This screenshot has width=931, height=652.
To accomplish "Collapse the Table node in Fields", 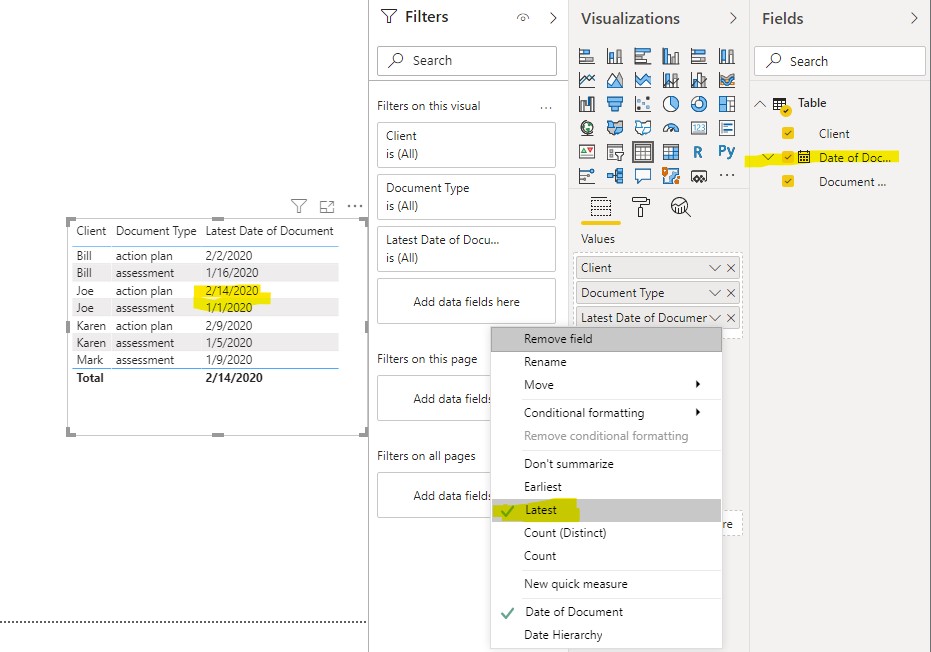I will (760, 103).
